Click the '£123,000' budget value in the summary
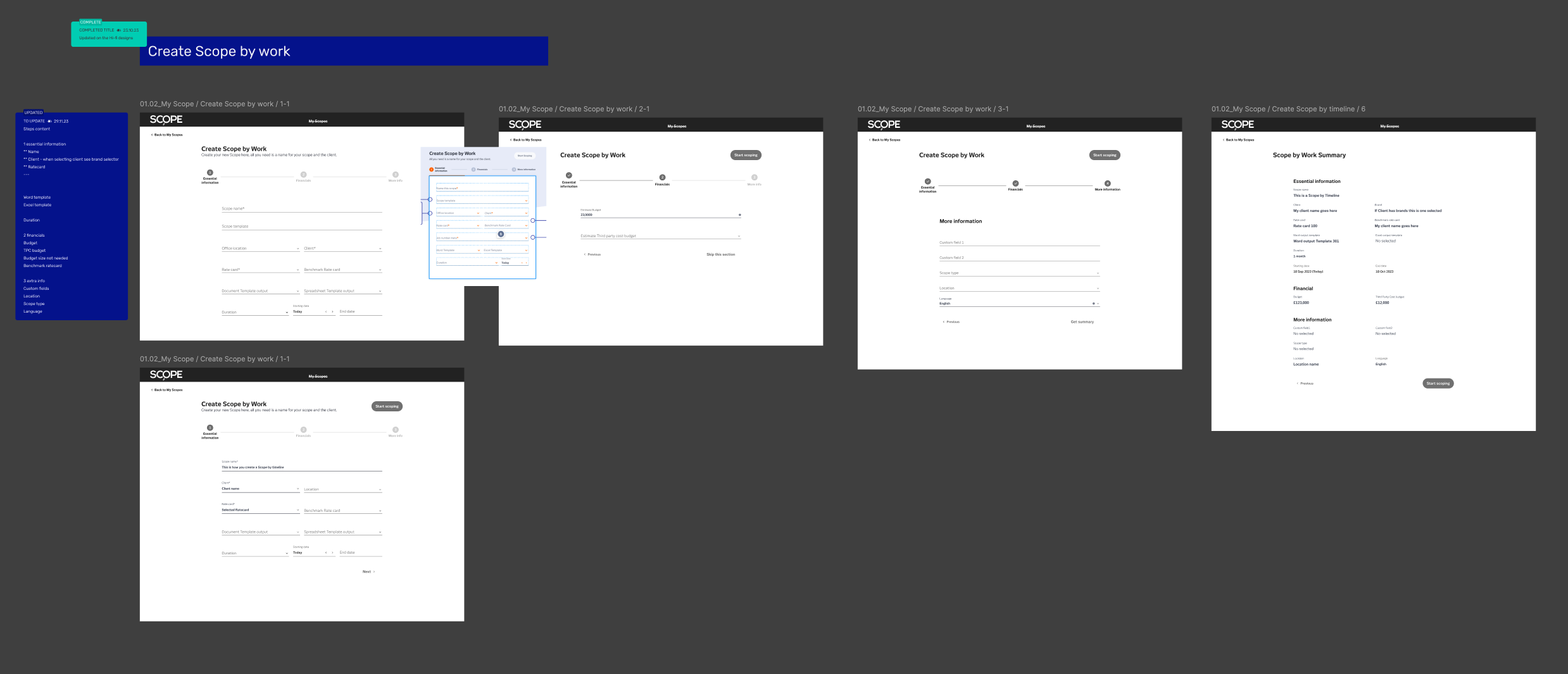1568x674 pixels. click(x=1301, y=303)
